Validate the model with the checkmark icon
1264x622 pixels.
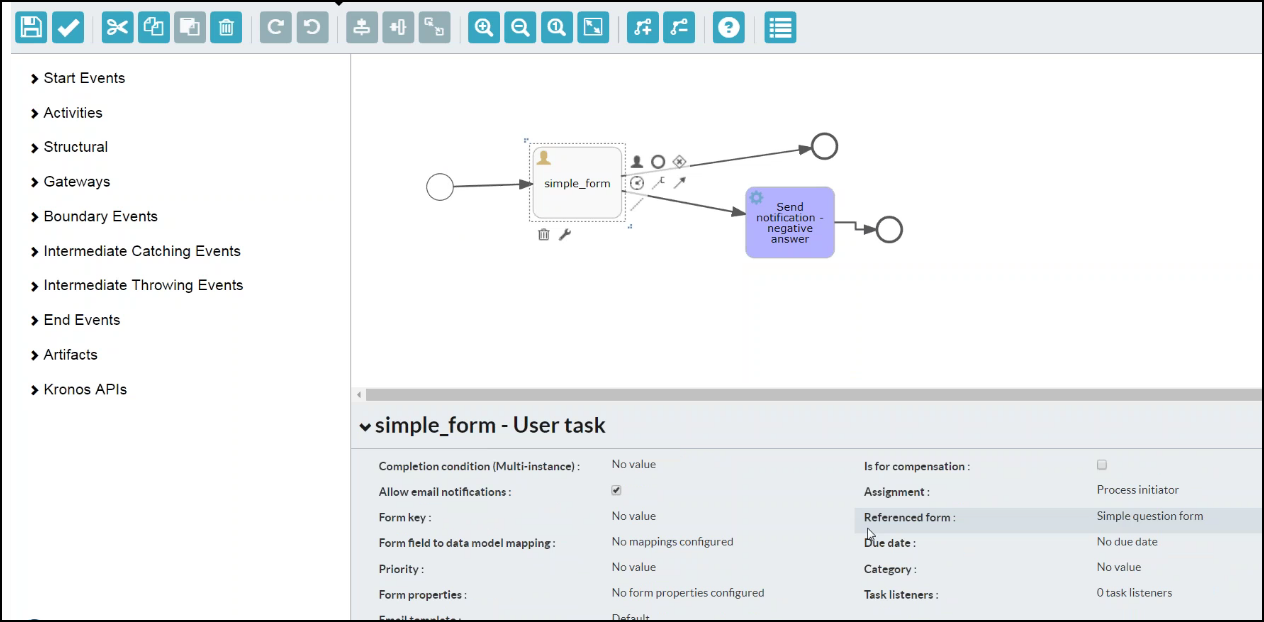68,27
